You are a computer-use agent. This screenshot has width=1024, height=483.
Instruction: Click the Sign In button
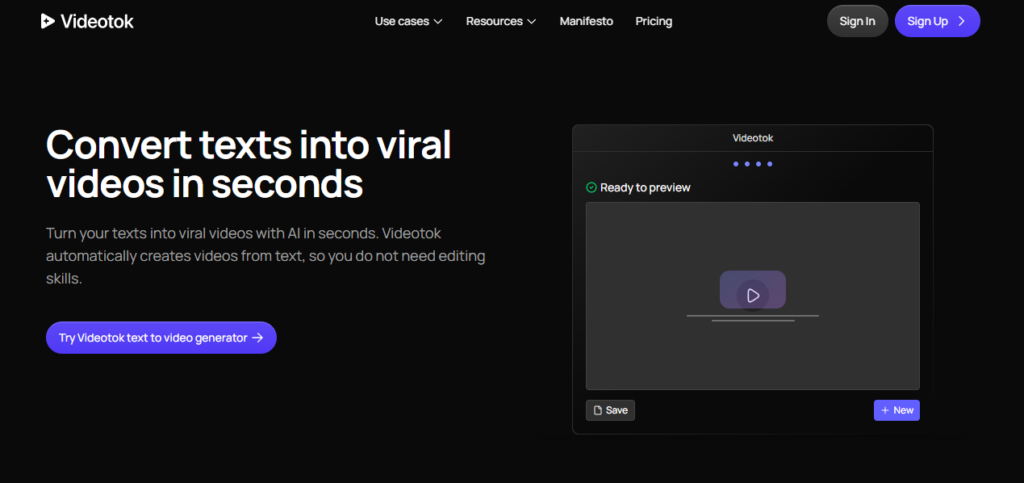click(857, 21)
